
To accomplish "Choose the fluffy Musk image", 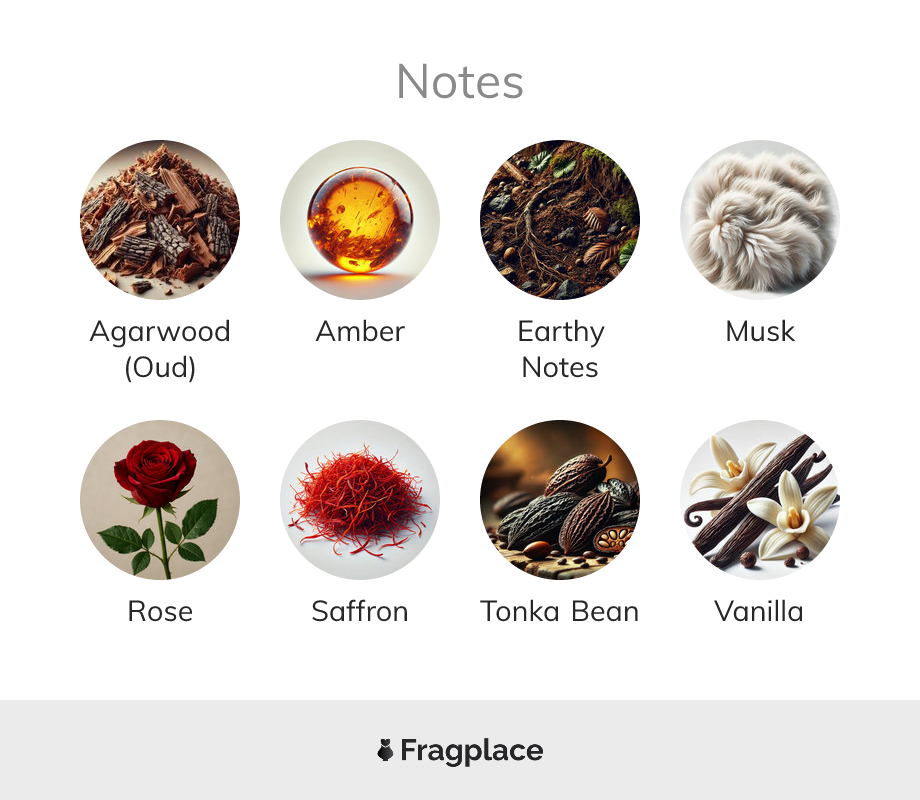I will (x=760, y=220).
